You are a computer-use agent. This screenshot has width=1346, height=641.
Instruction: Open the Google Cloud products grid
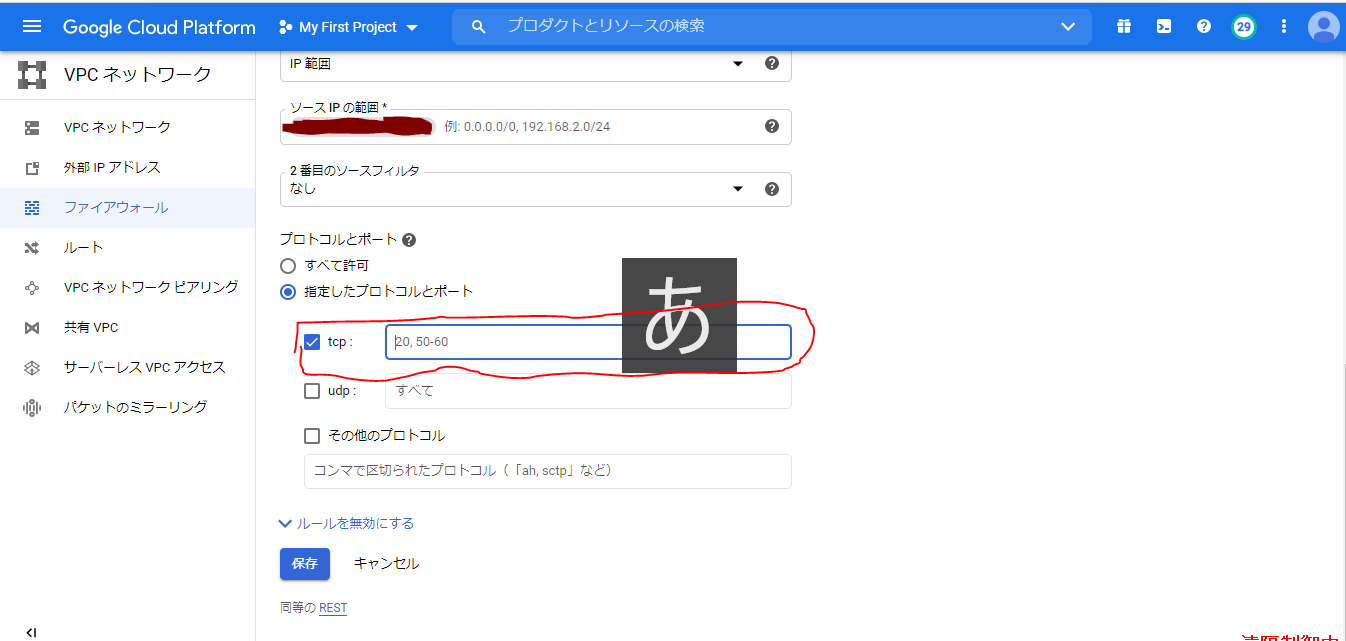(x=1123, y=26)
